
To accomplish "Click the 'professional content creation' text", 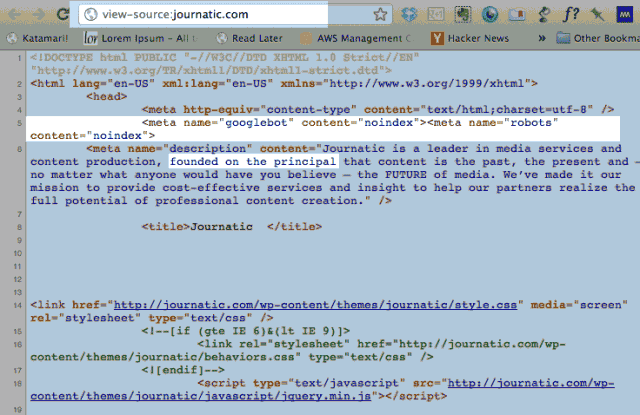I will pos(257,201).
